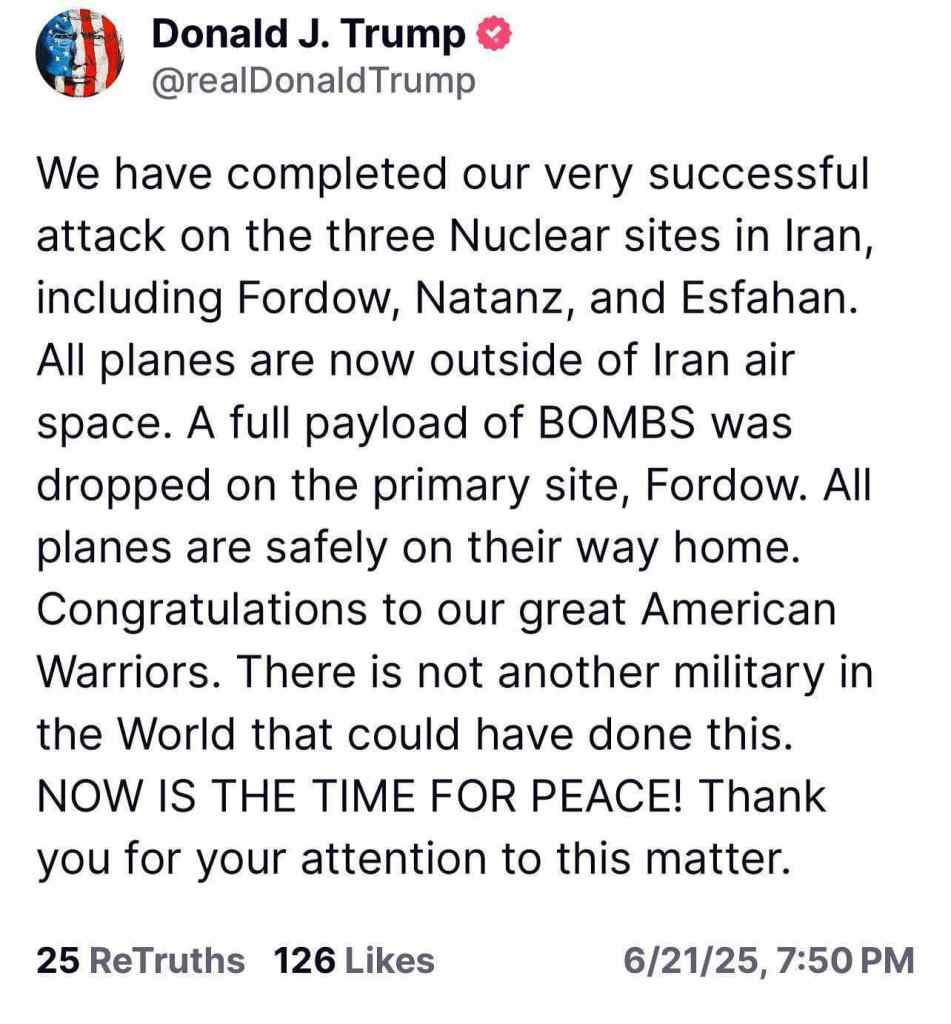This screenshot has height=1024, width=951.
Task: Click the 6/21/25, 7:50 PM timestamp
Action: pos(767,961)
